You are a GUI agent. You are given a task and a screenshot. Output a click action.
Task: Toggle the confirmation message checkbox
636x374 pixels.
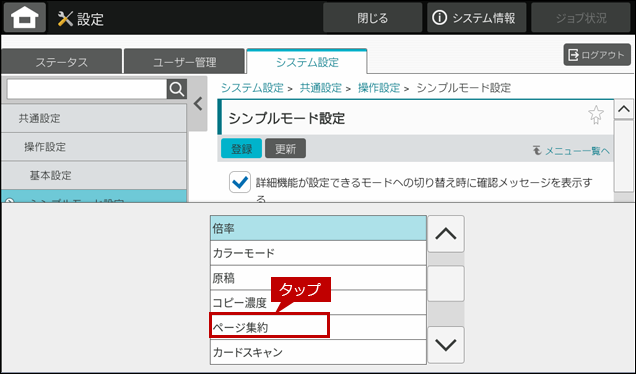pyautogui.click(x=240, y=182)
